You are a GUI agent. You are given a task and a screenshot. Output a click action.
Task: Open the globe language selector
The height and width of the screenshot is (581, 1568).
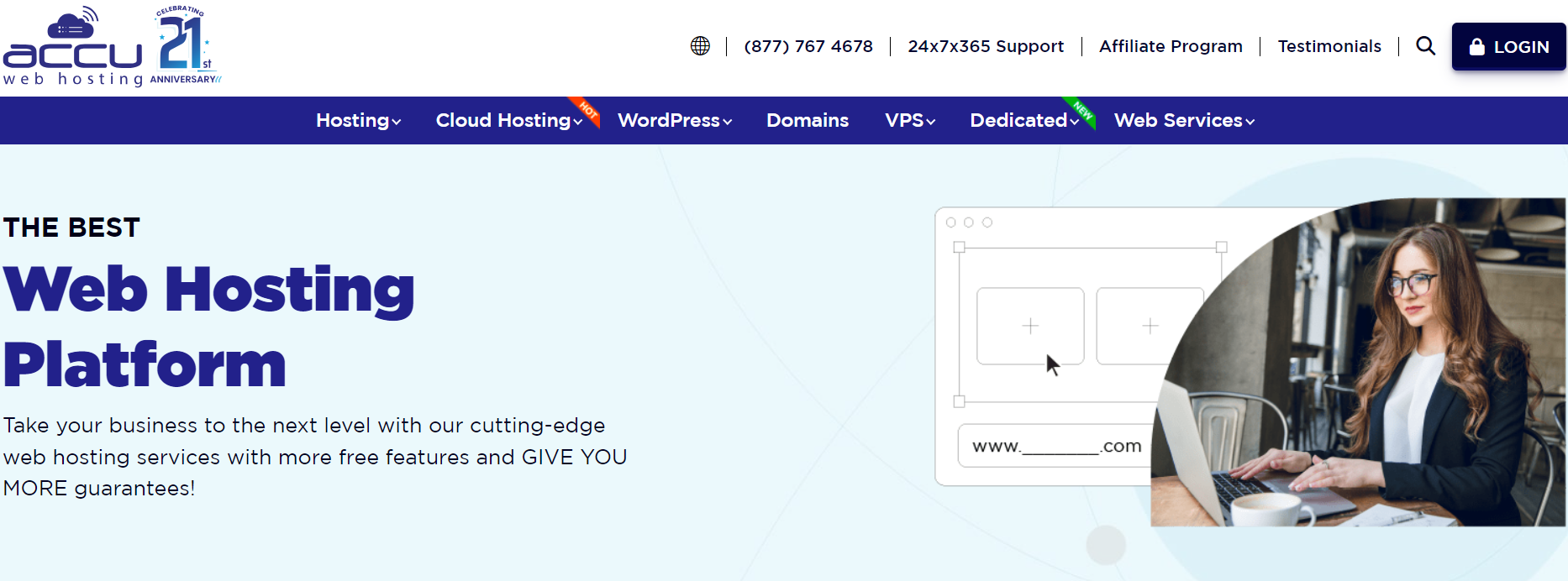700,46
